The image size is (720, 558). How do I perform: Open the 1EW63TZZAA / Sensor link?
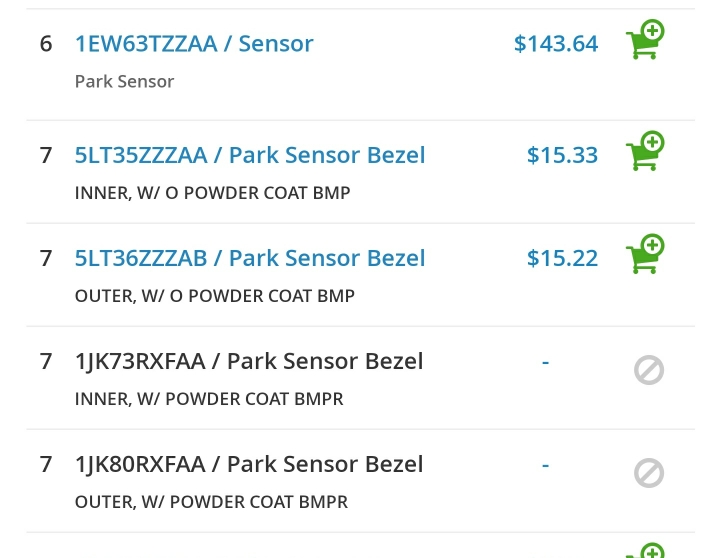tap(194, 44)
